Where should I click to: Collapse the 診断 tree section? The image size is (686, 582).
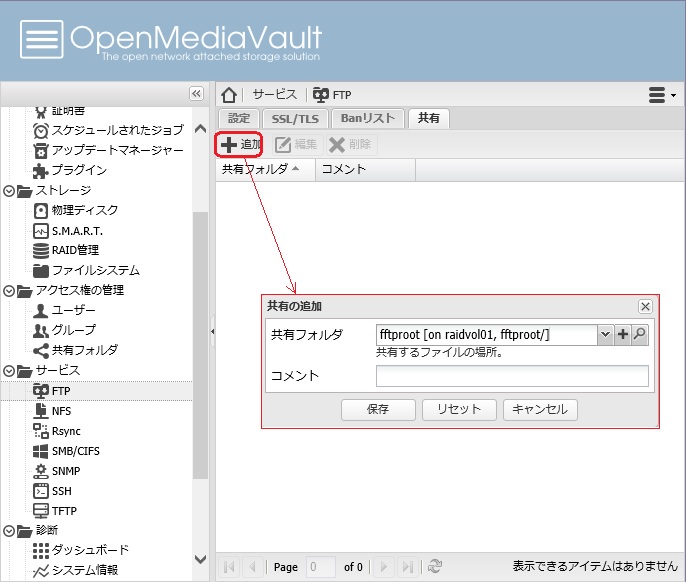(x=9, y=531)
